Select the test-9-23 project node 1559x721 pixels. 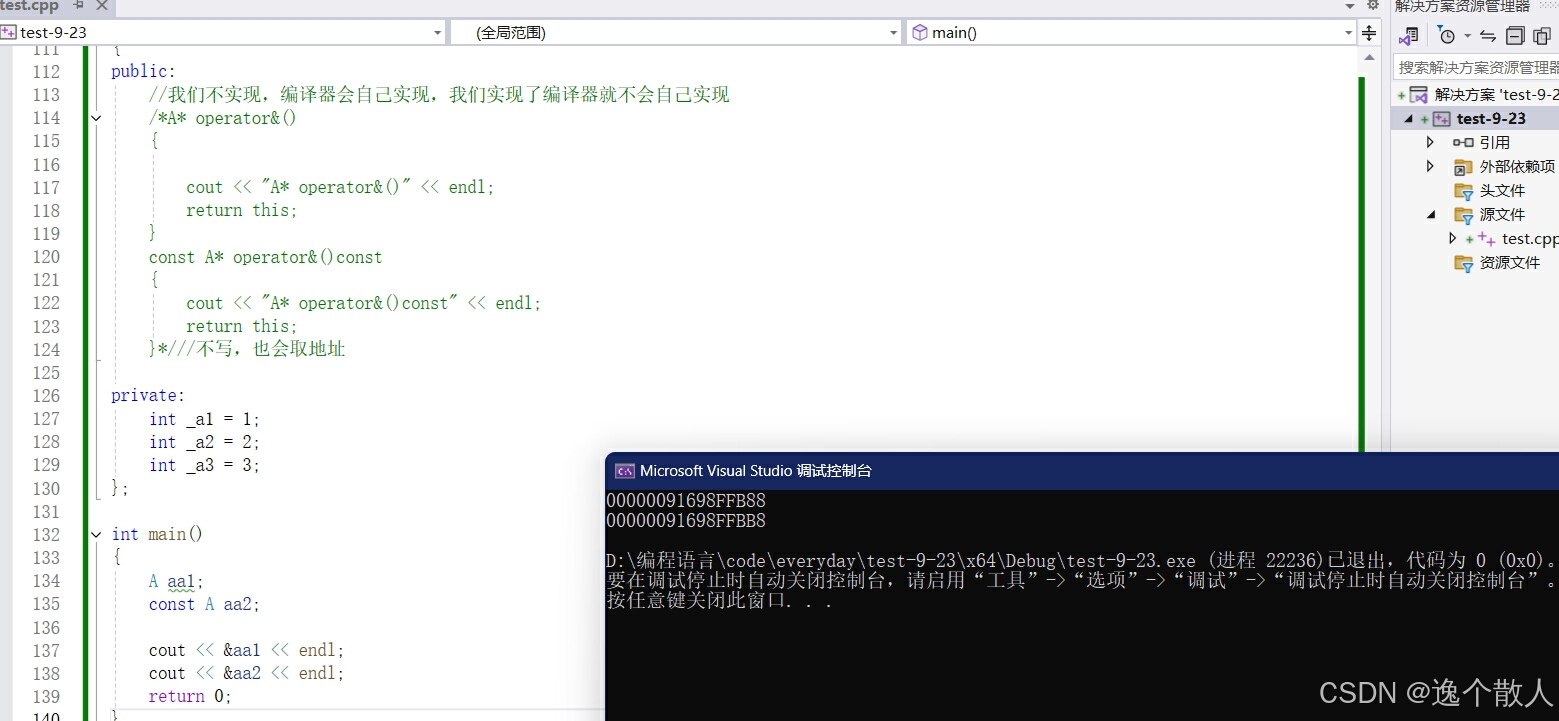(1491, 118)
